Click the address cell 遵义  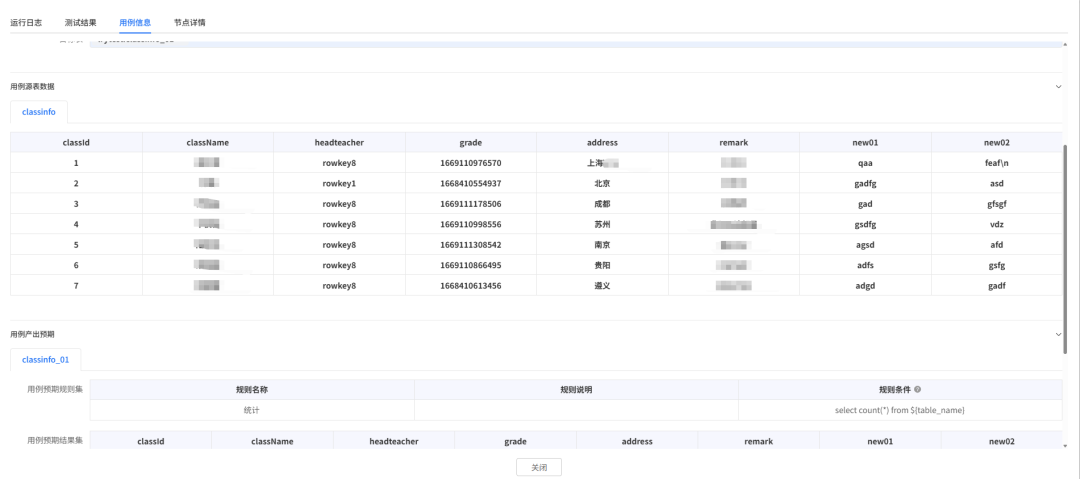[x=602, y=285]
